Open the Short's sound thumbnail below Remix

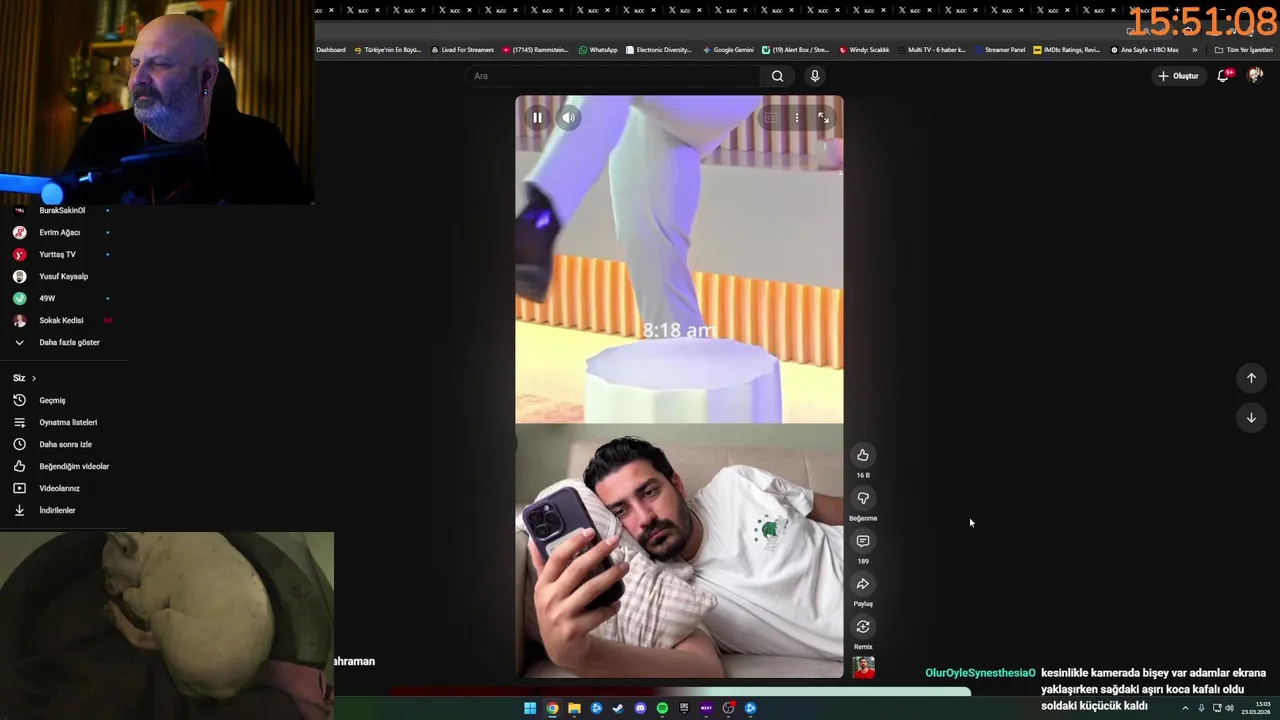863,668
